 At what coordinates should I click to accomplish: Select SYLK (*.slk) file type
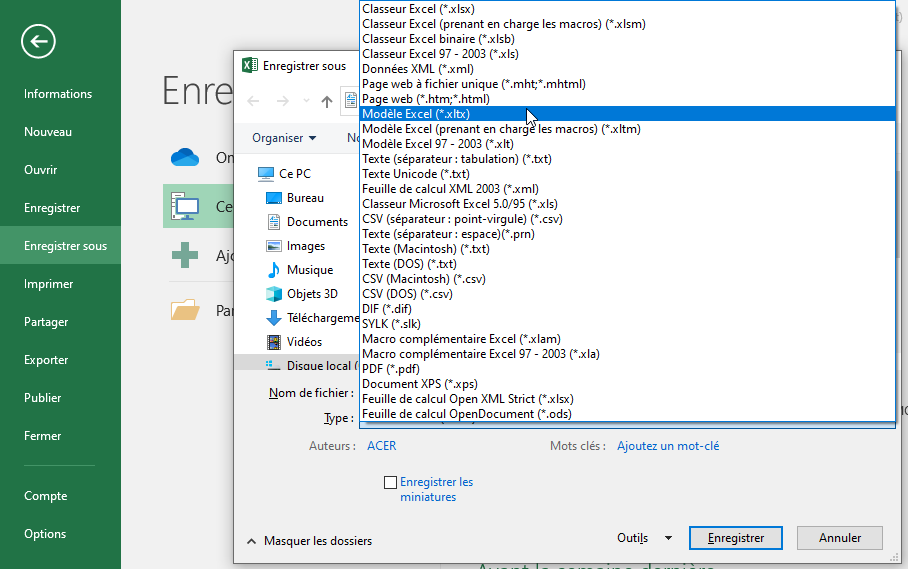click(627, 324)
